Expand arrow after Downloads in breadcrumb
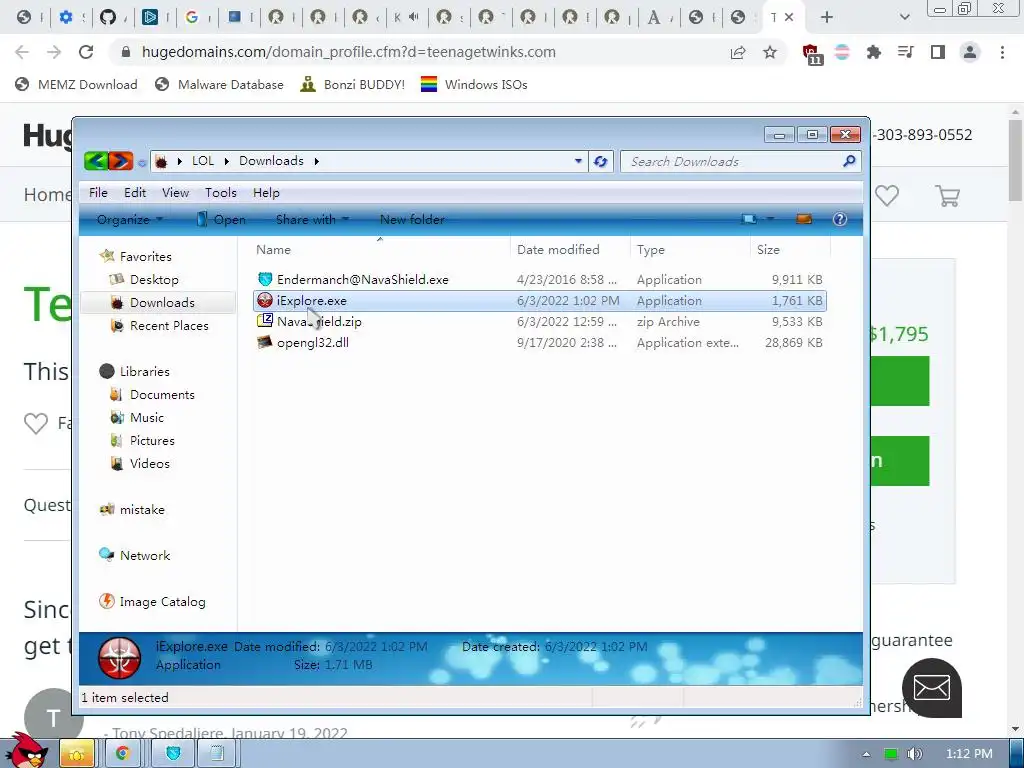 pos(317,161)
